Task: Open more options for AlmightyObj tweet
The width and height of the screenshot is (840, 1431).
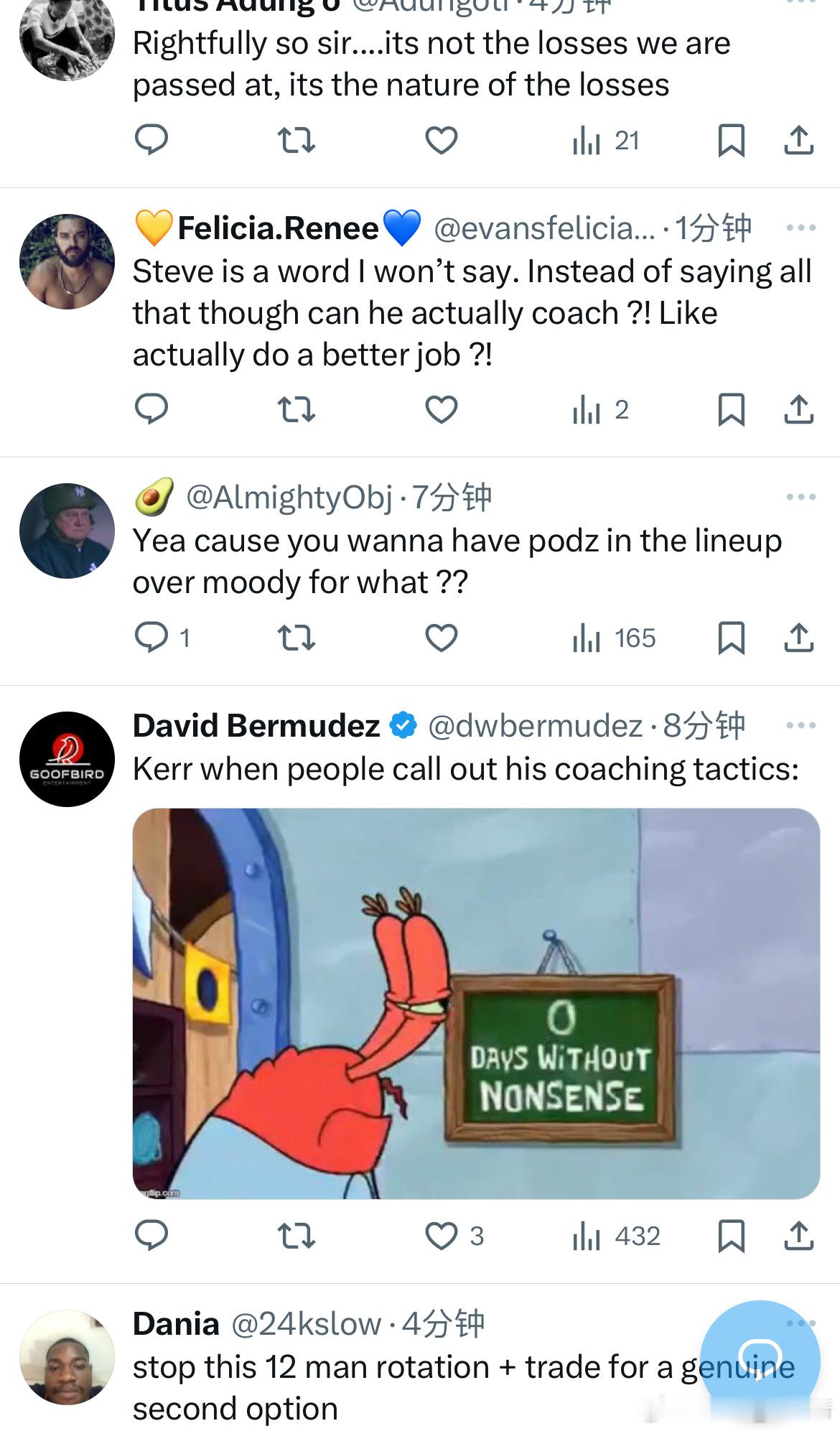Action: (801, 497)
